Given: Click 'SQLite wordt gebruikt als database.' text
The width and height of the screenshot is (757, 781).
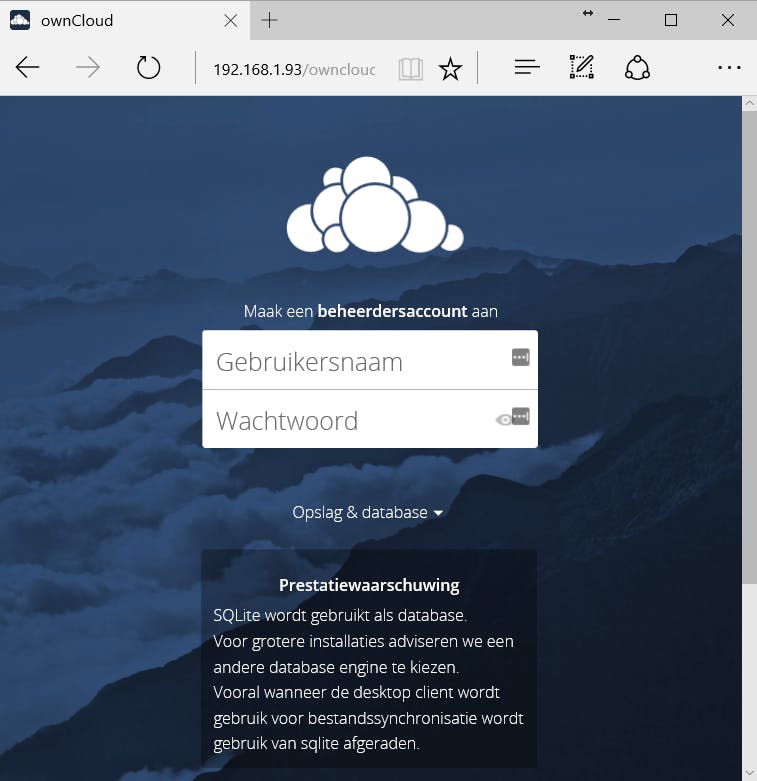Looking at the screenshot, I should [340, 616].
